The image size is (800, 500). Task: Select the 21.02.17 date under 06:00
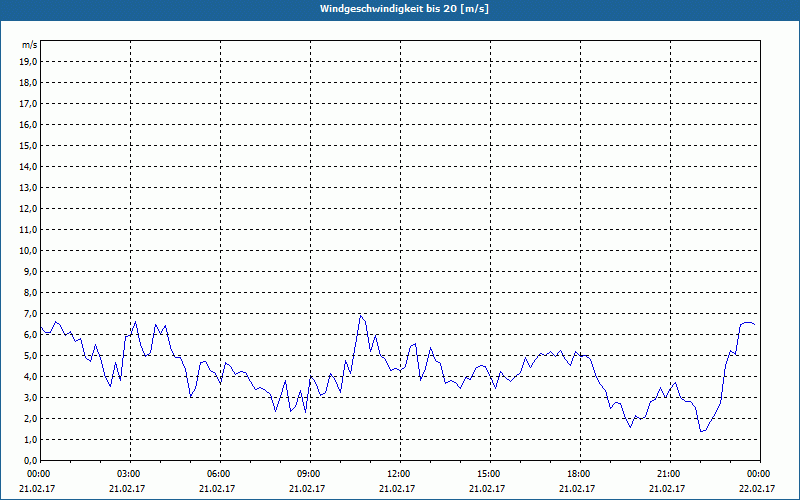[x=217, y=488]
